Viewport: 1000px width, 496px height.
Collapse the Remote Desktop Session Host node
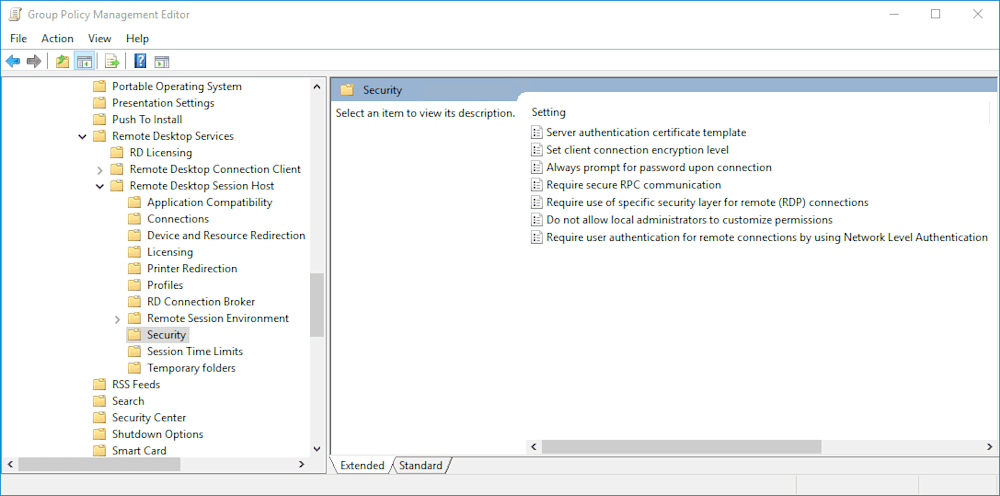point(99,186)
